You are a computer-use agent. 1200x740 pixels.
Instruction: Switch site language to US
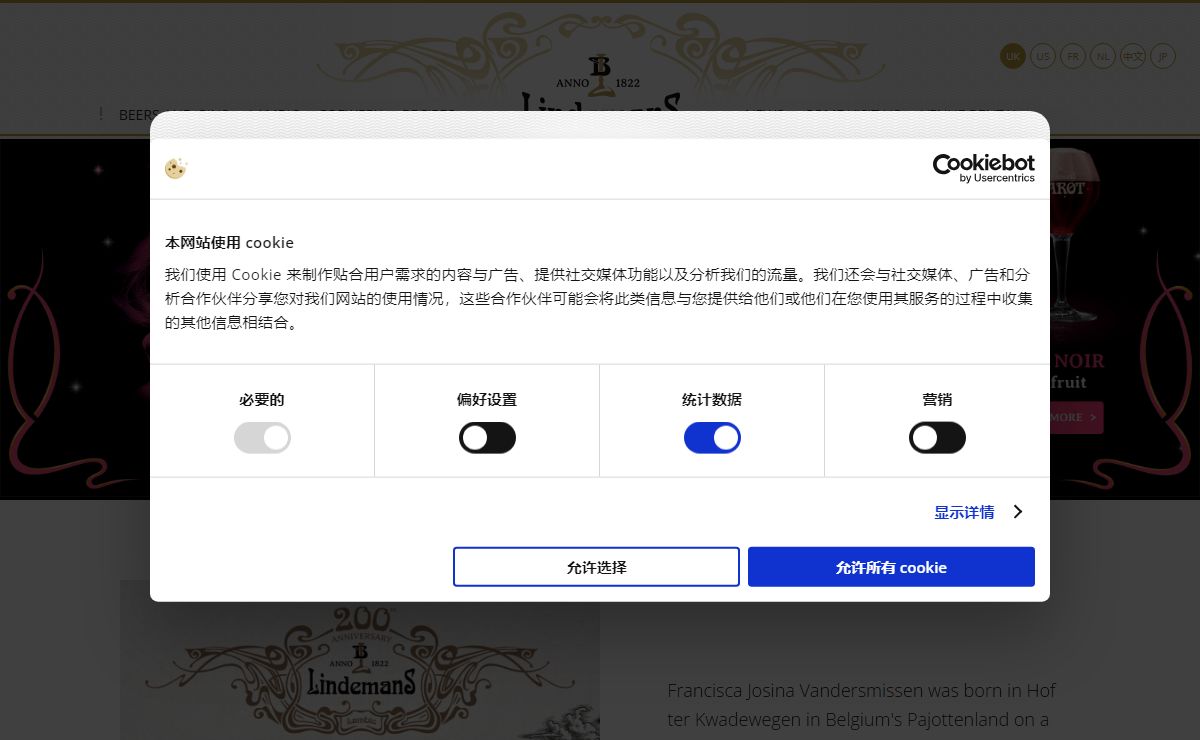(x=1043, y=56)
